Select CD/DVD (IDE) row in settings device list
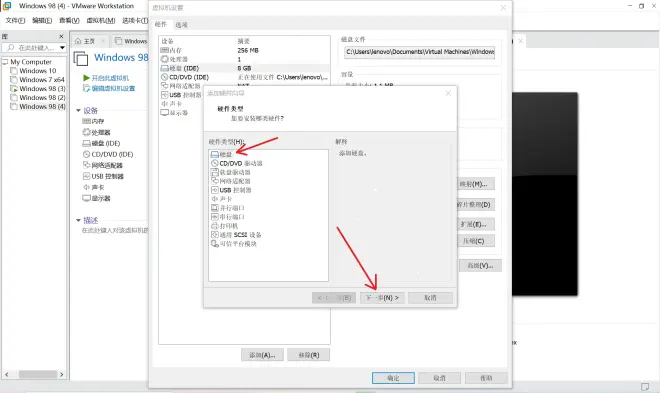The image size is (660, 393). [244, 77]
